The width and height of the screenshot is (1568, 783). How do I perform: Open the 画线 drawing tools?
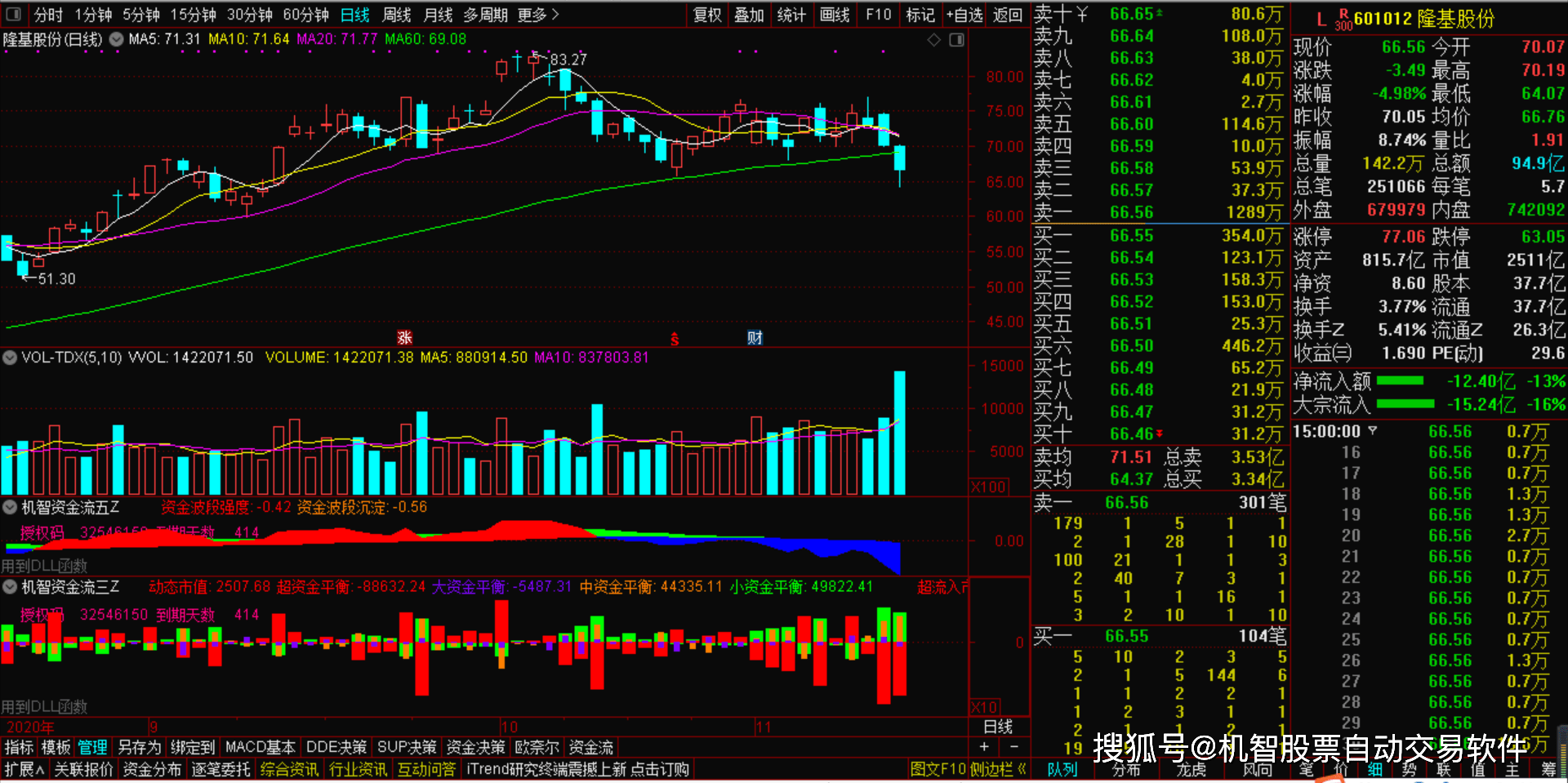pos(835,15)
